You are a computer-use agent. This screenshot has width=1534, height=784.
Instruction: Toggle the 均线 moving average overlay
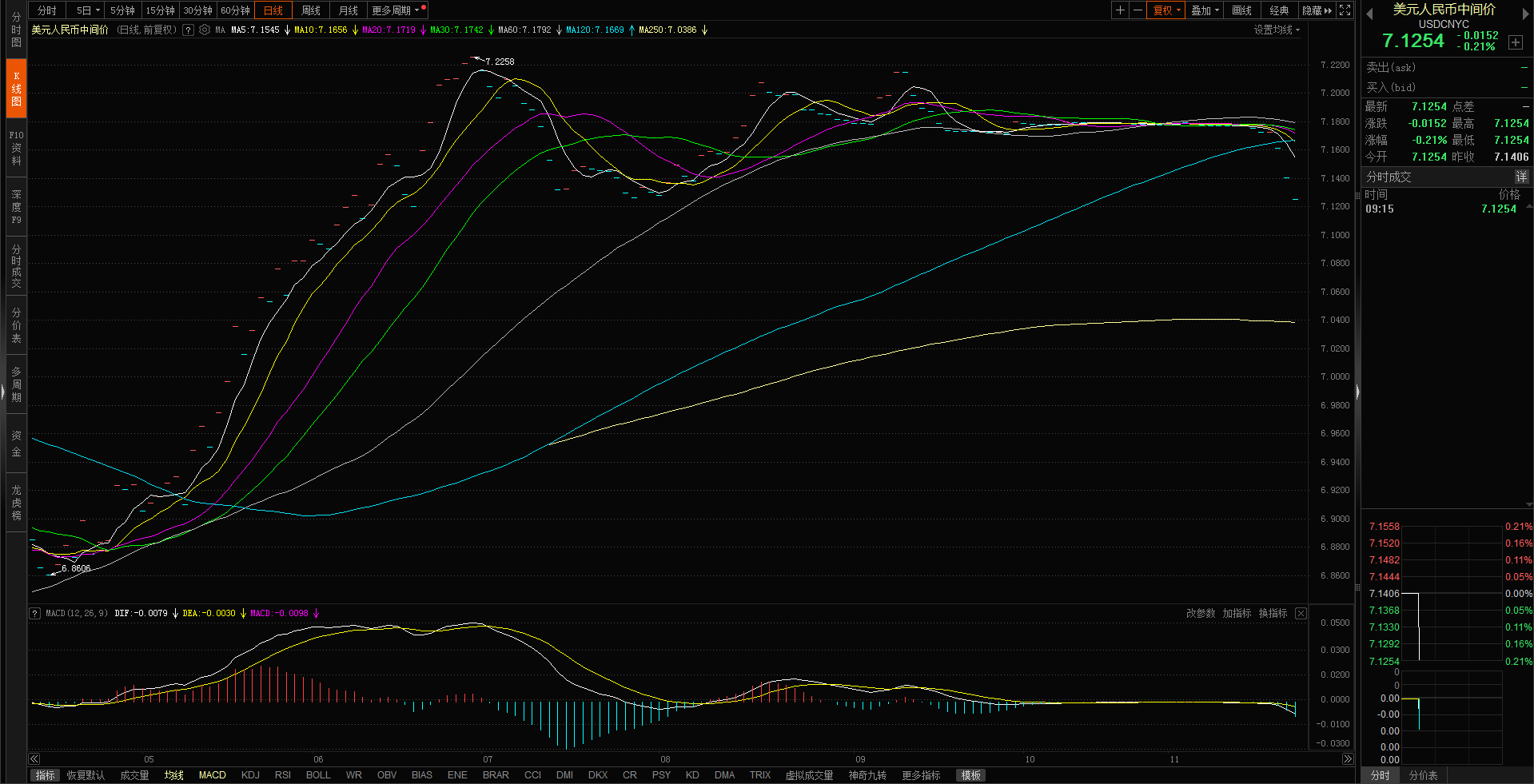click(x=173, y=775)
